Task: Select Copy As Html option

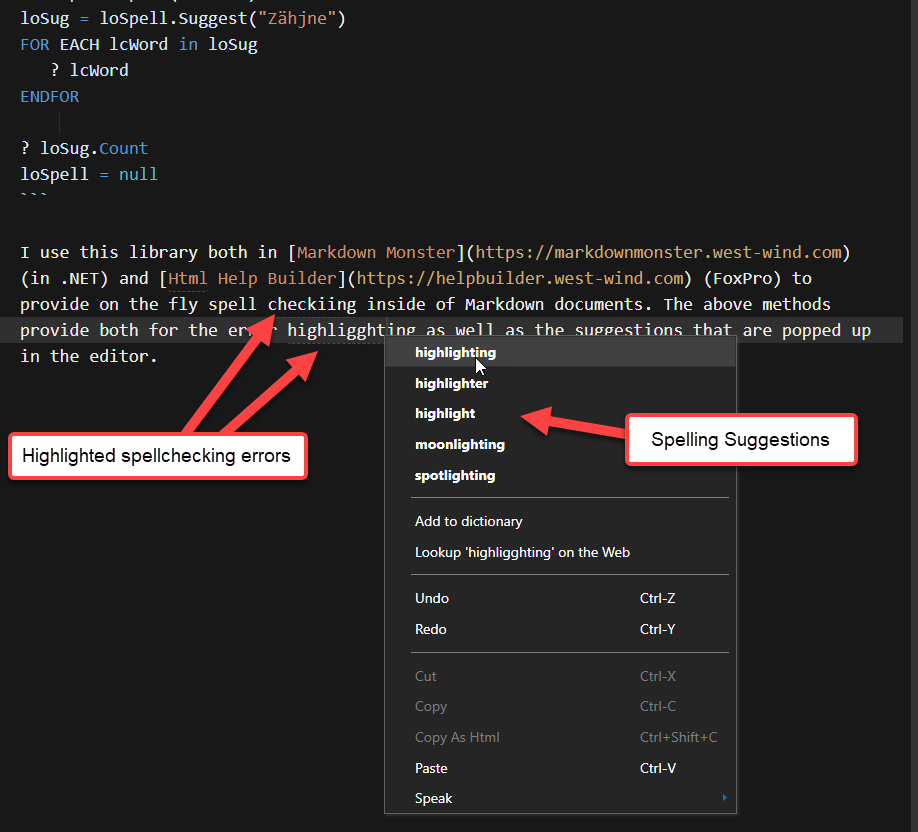Action: pyautogui.click(x=457, y=737)
